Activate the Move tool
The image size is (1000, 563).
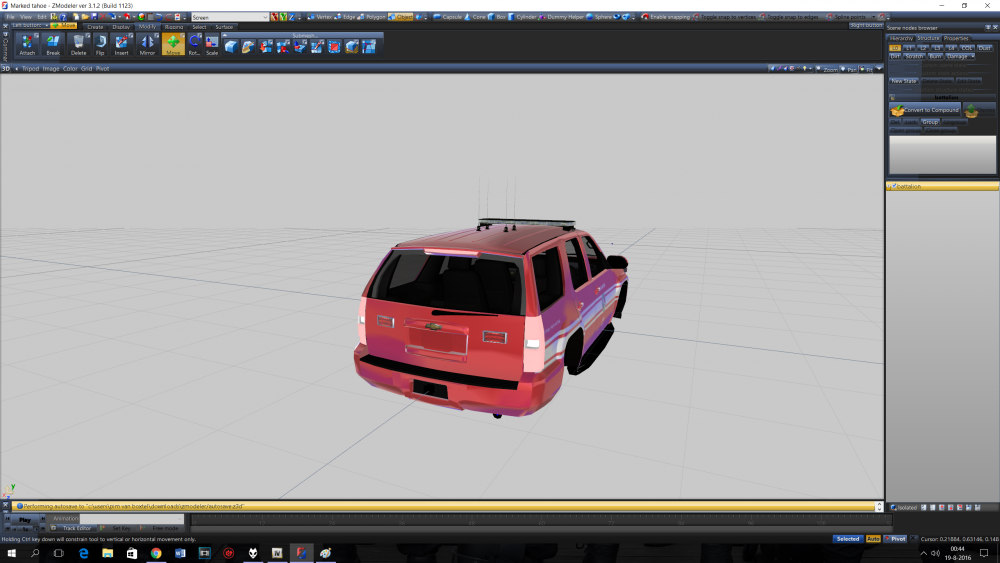tap(174, 44)
